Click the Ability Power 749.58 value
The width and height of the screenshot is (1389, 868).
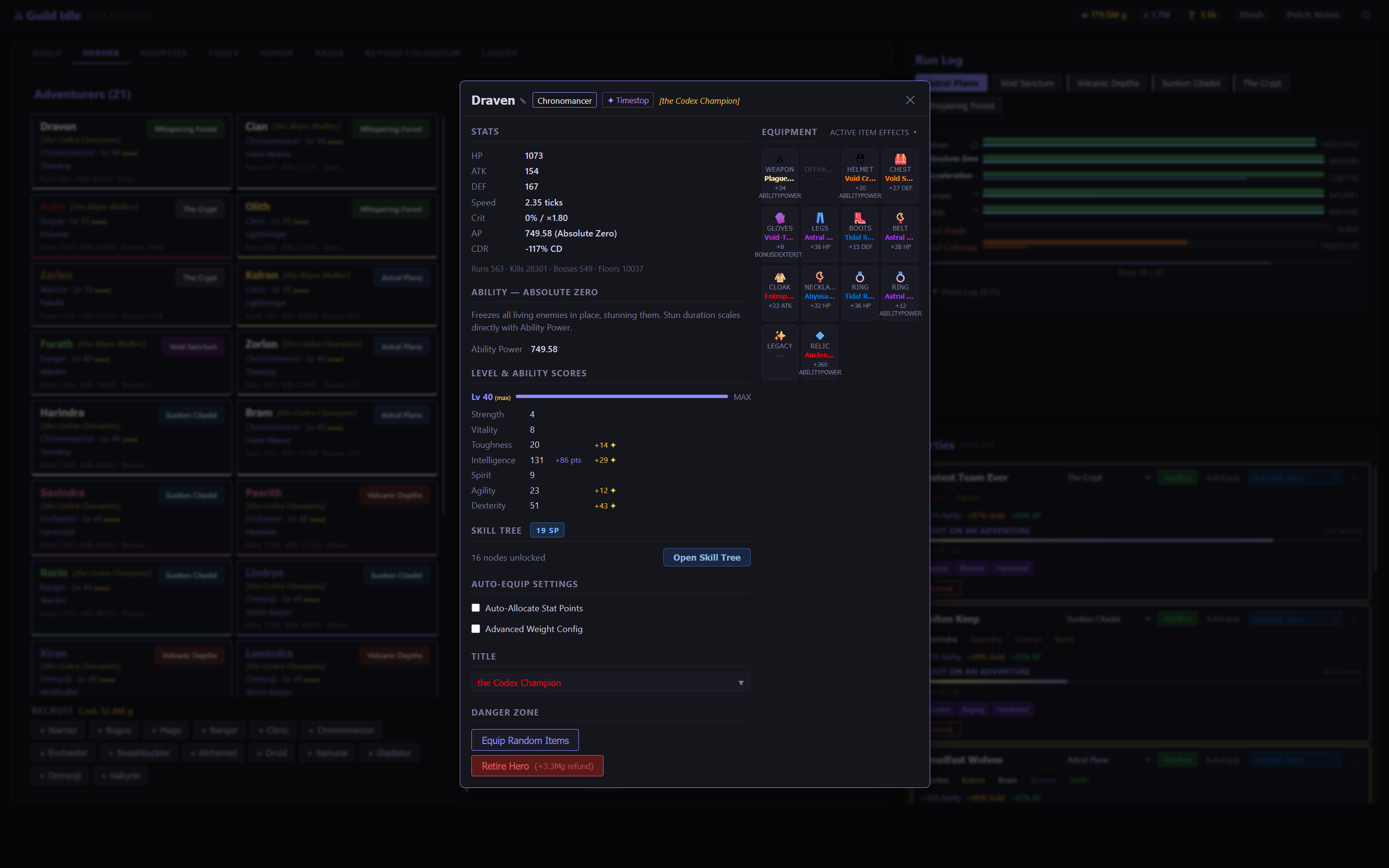click(544, 349)
